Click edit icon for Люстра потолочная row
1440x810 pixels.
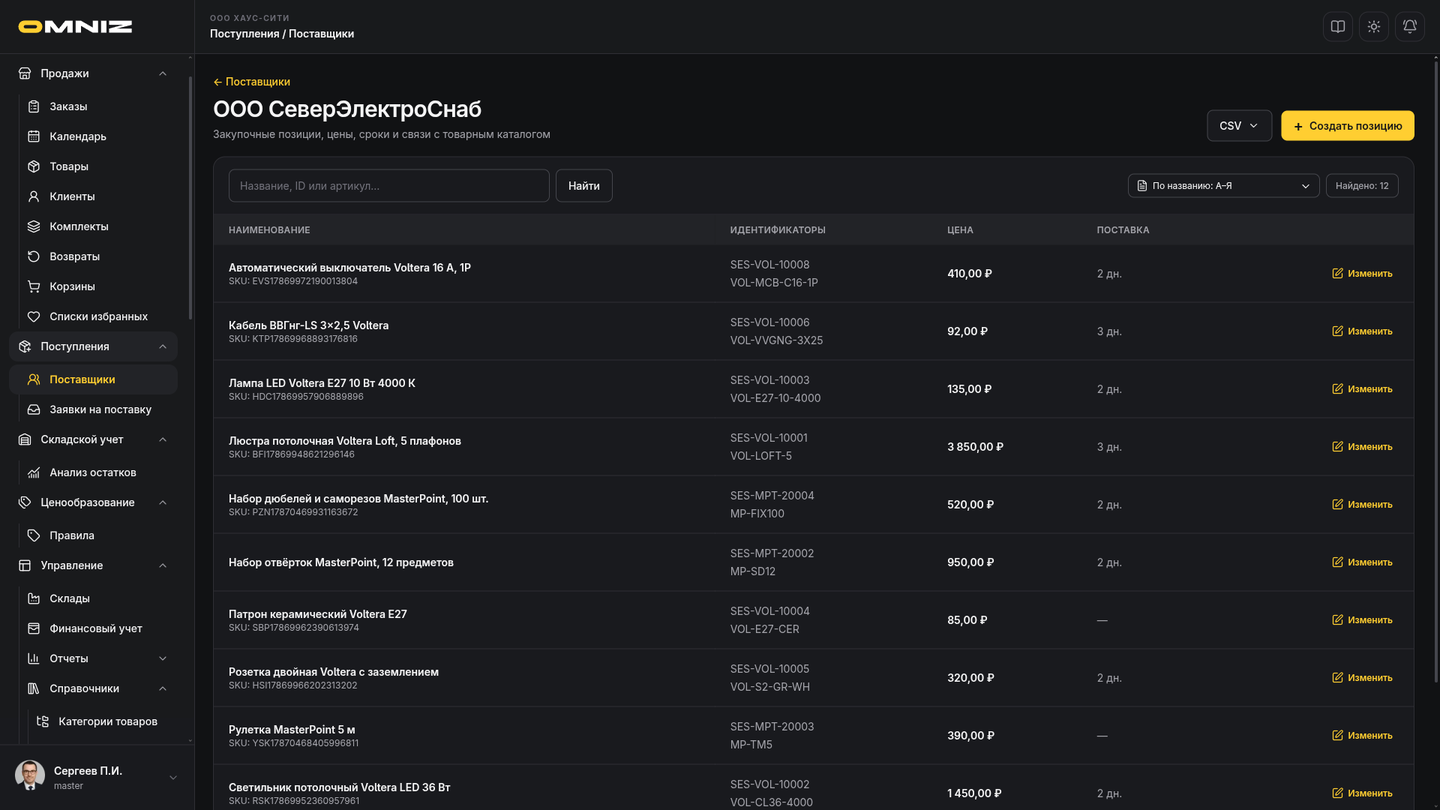pyautogui.click(x=1338, y=447)
